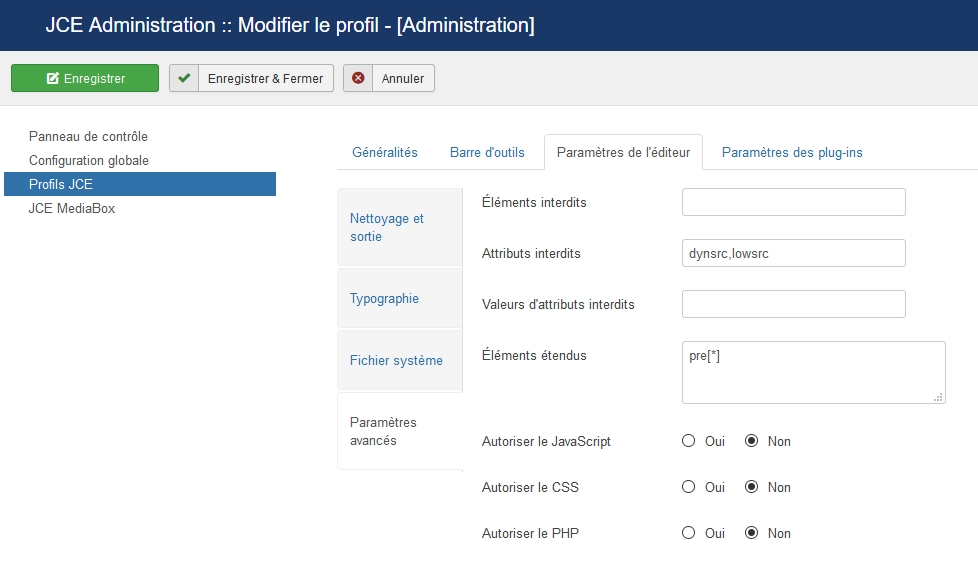The width and height of the screenshot is (978, 572).
Task: Click the Autoriser le CSS label
Action: click(530, 487)
